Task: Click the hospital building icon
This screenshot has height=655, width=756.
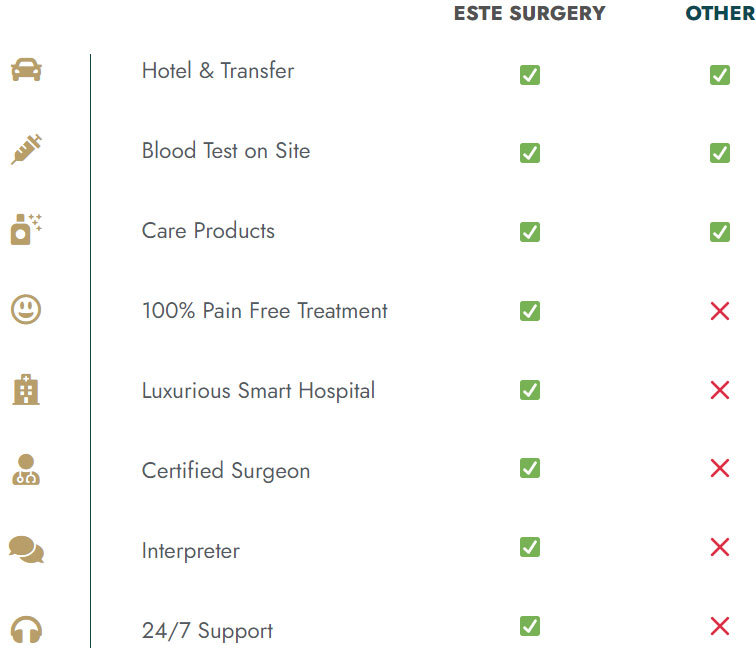Action: pos(25,389)
